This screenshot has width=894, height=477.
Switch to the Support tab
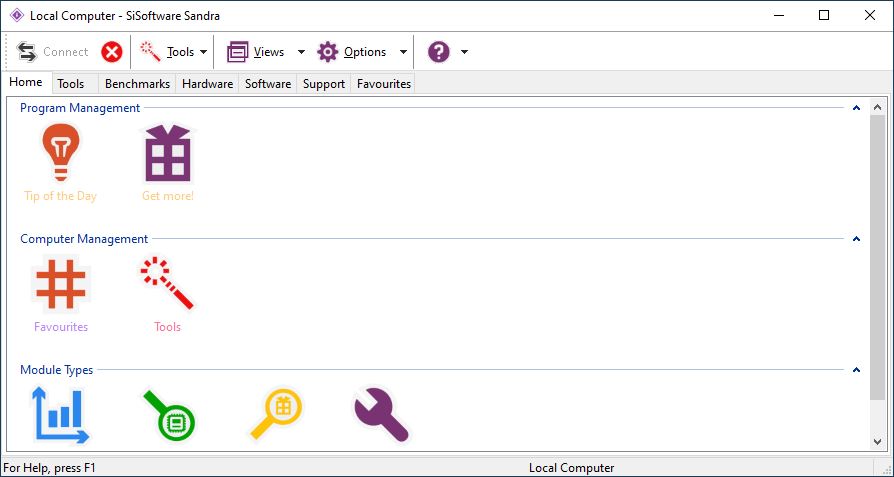[x=324, y=84]
